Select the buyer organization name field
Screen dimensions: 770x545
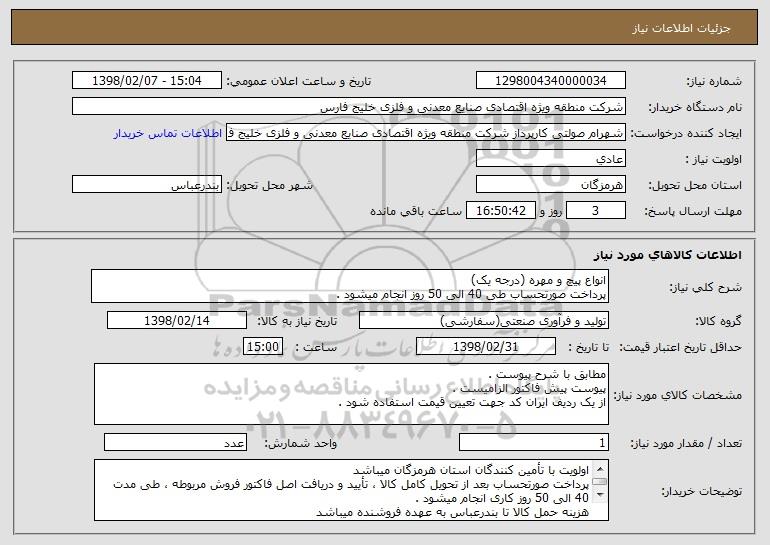(x=349, y=107)
